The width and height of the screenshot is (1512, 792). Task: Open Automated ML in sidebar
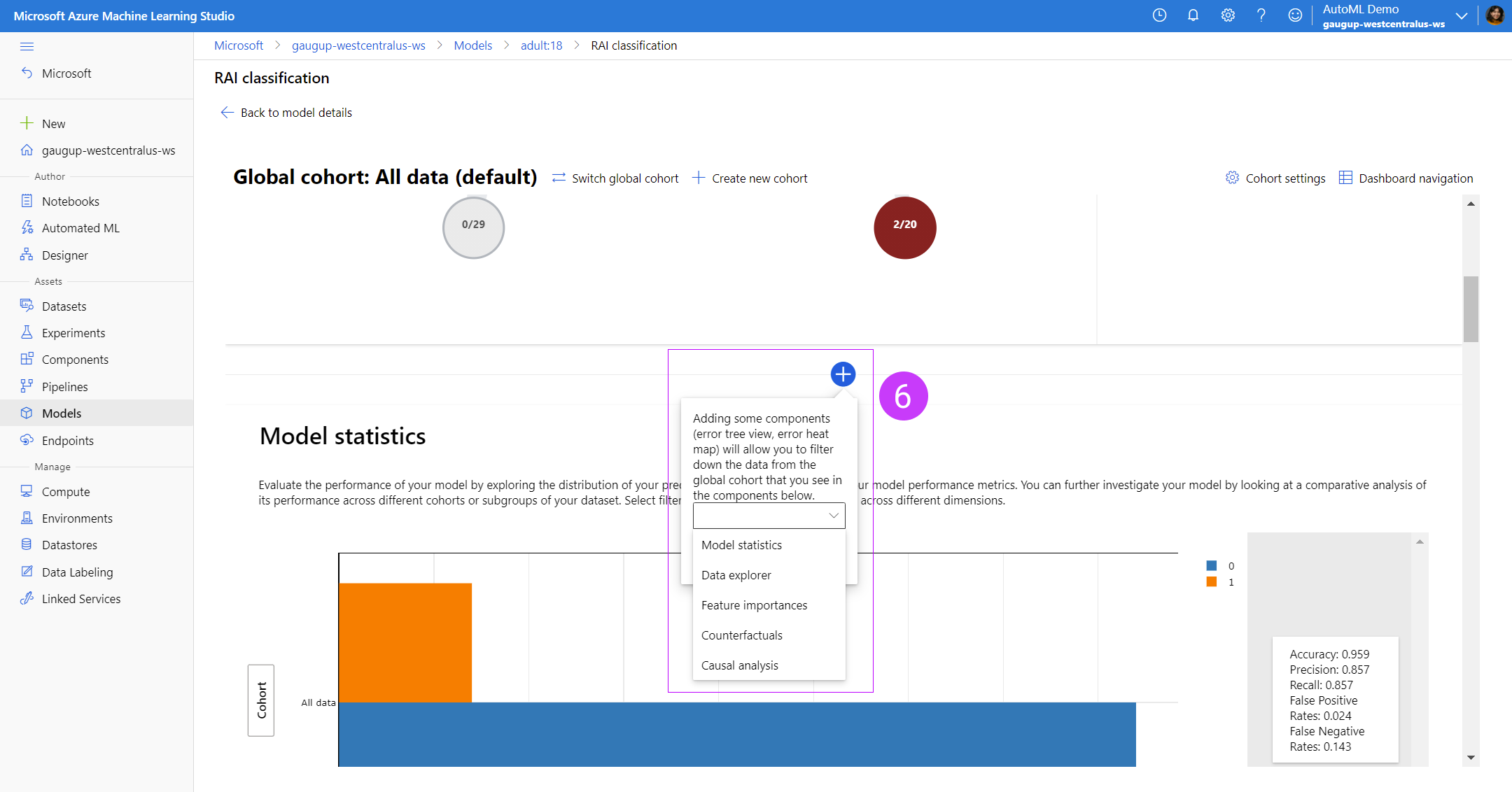tap(80, 228)
